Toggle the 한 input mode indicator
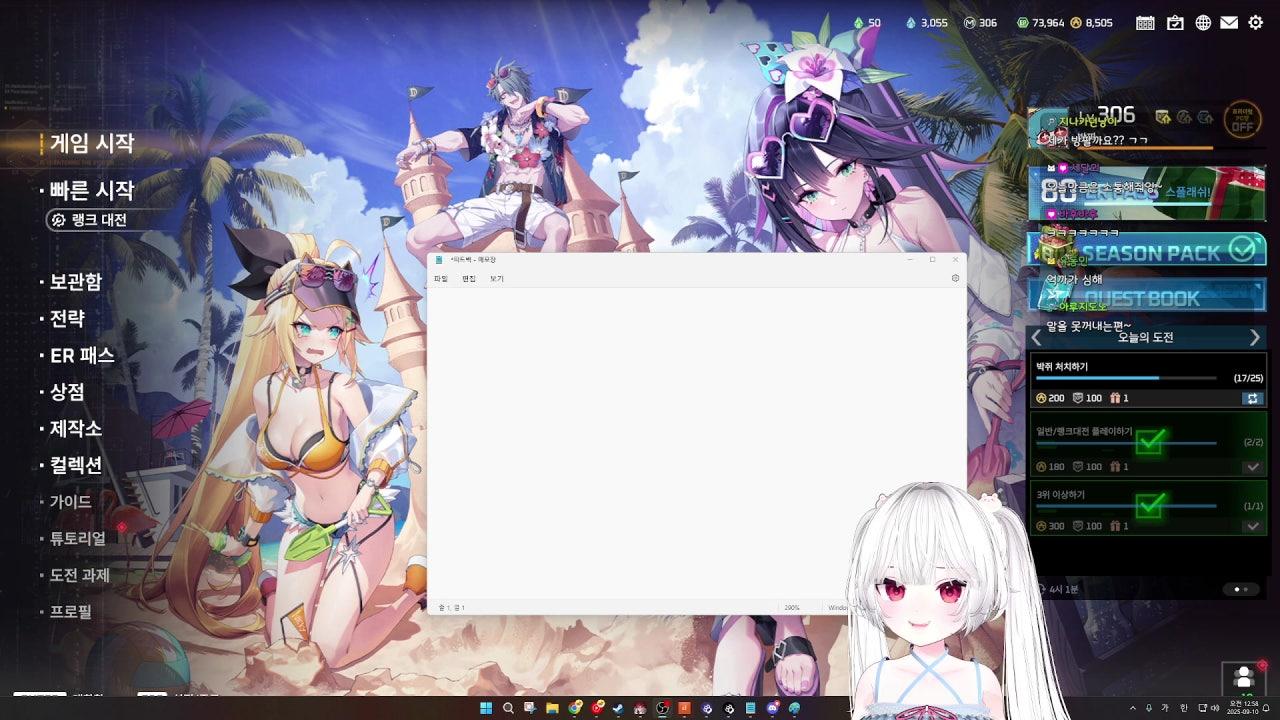The image size is (1280, 720). [x=1184, y=708]
